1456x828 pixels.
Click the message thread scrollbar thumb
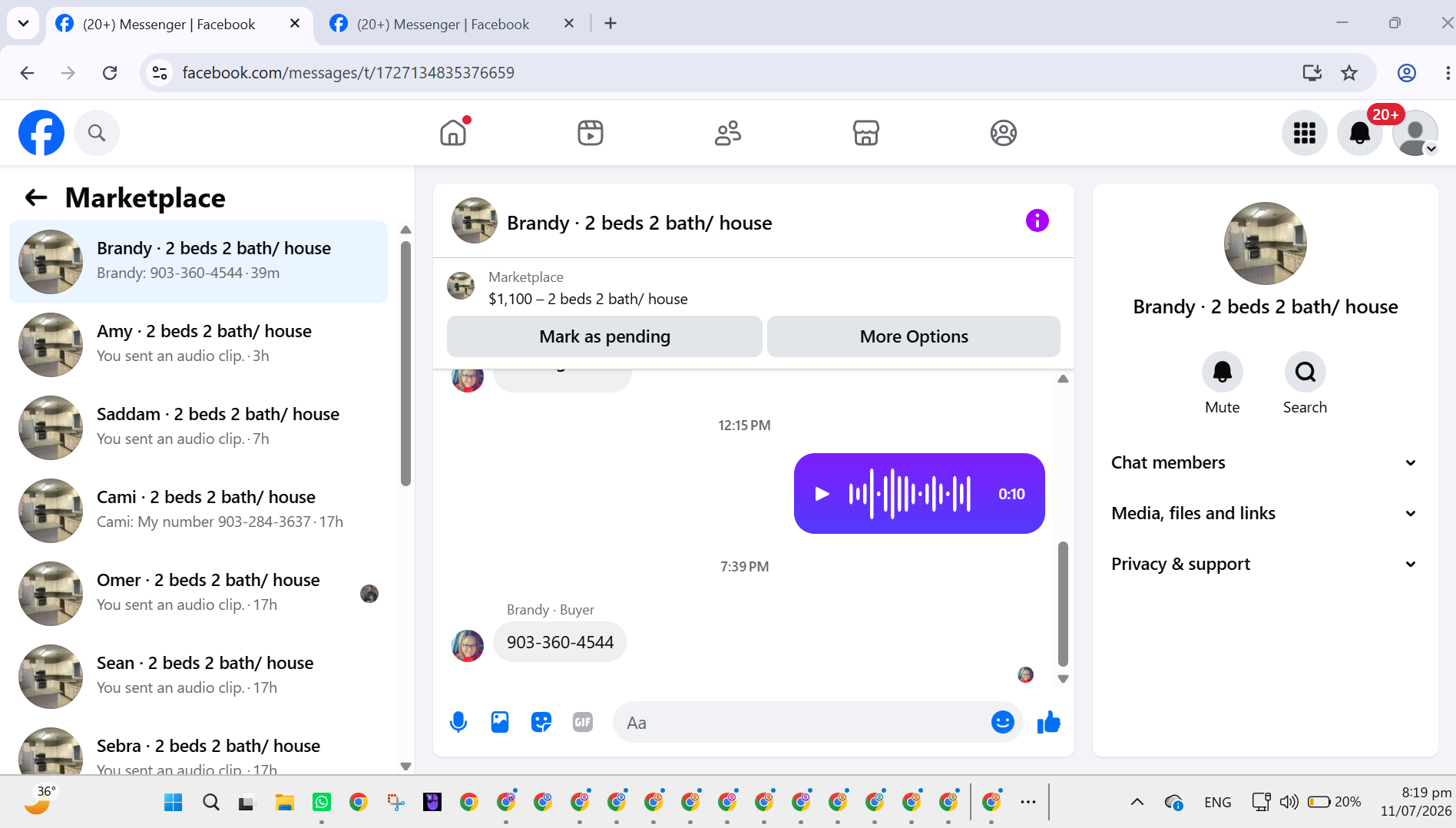click(x=1063, y=604)
